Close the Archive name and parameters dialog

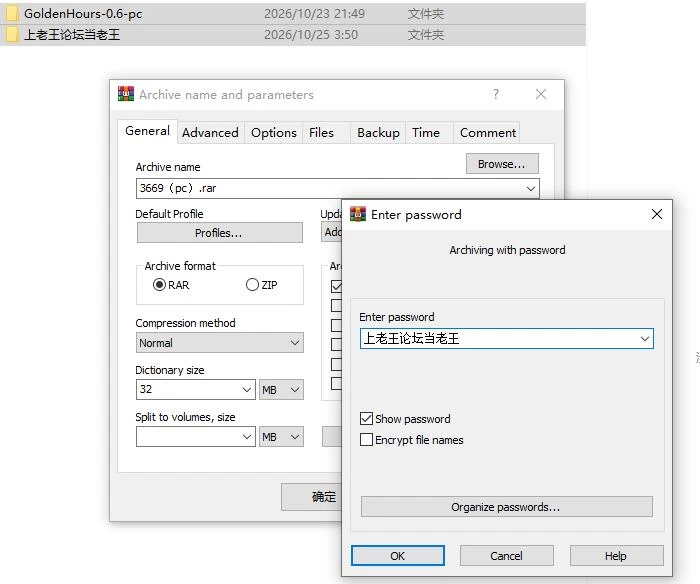coord(541,94)
